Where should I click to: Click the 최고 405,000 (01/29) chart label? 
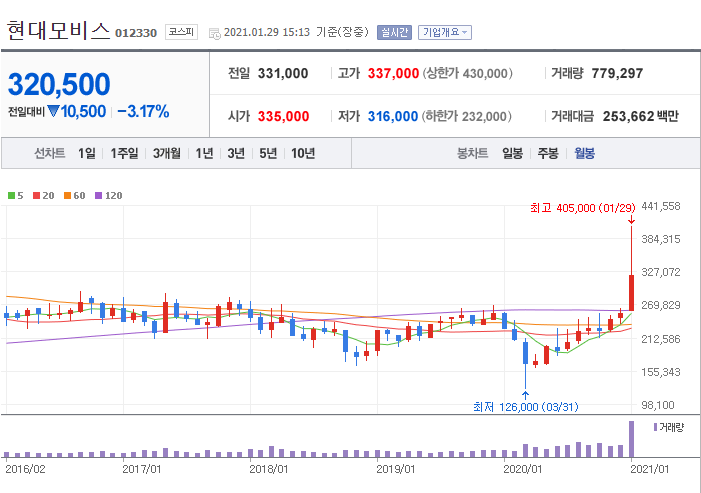coord(583,208)
